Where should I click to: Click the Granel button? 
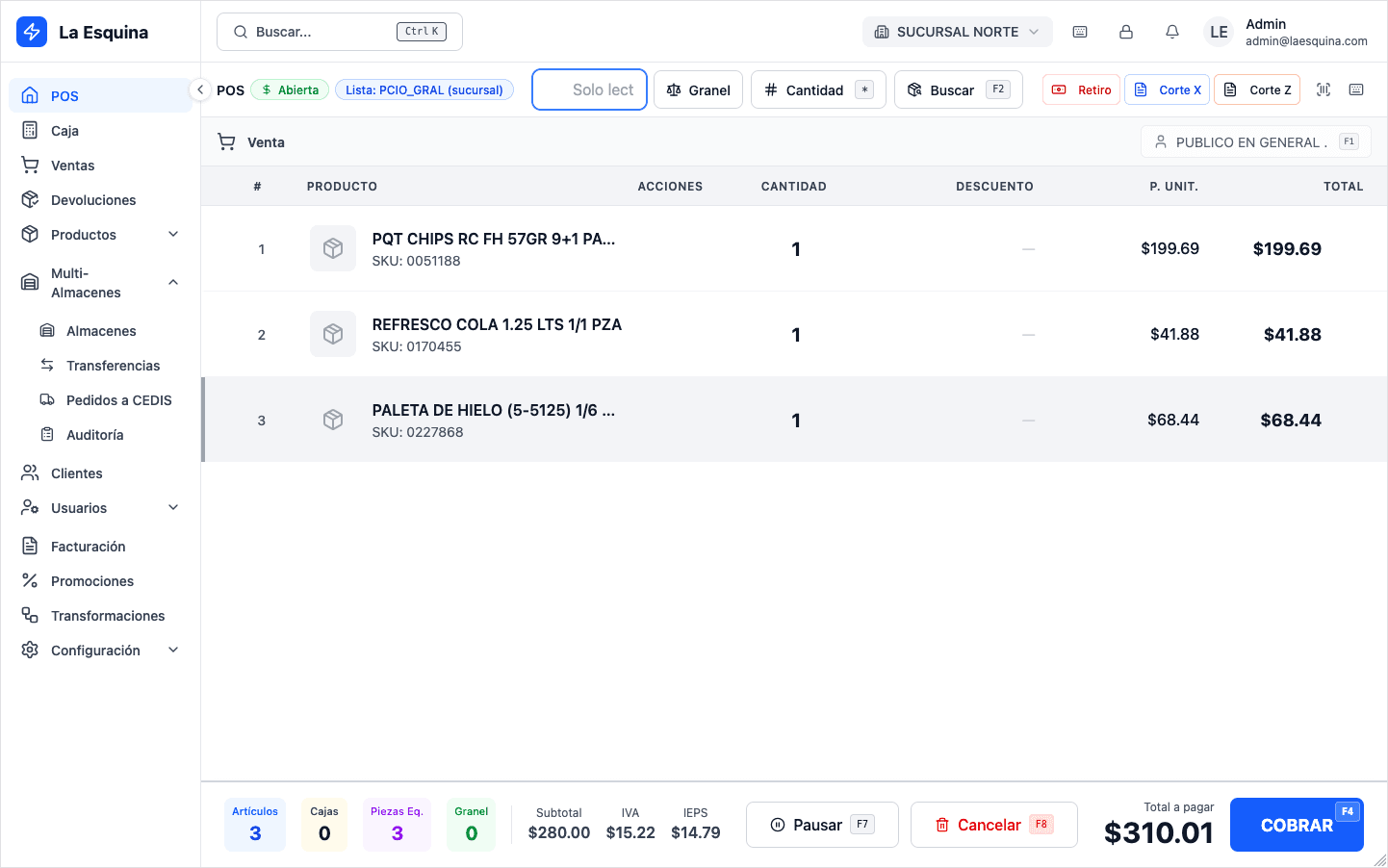click(x=698, y=89)
